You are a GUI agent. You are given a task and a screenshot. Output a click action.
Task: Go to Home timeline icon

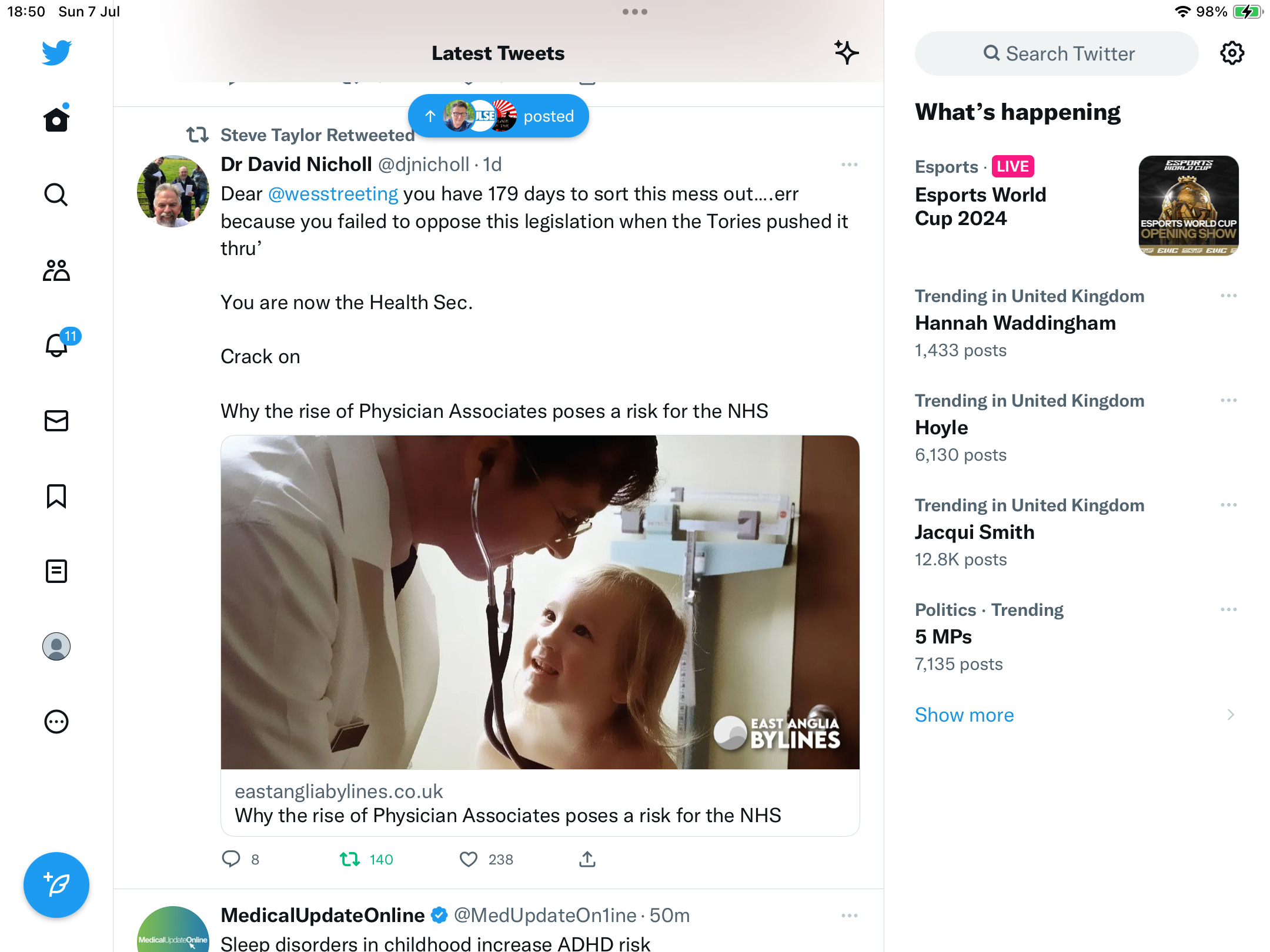point(56,119)
